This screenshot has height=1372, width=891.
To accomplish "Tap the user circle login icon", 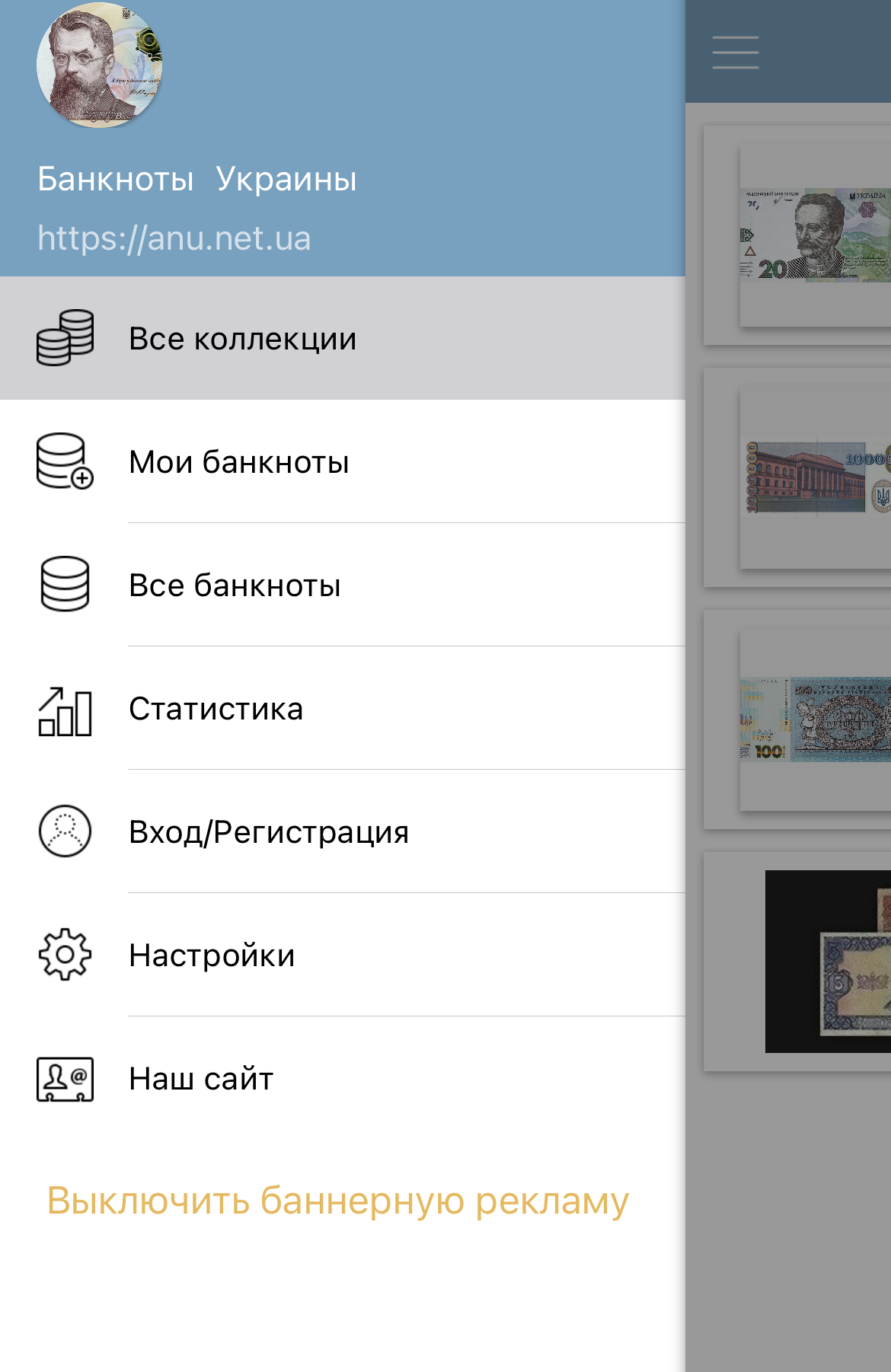I will [x=65, y=831].
